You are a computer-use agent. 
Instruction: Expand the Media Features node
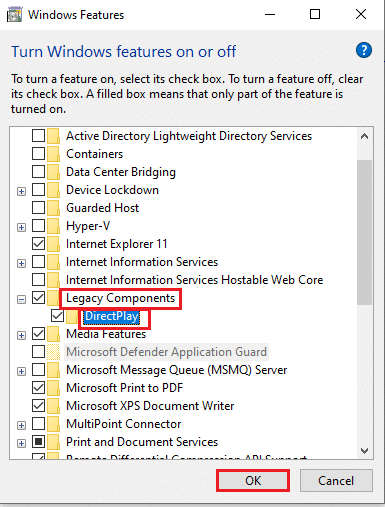pyautogui.click(x=21, y=335)
